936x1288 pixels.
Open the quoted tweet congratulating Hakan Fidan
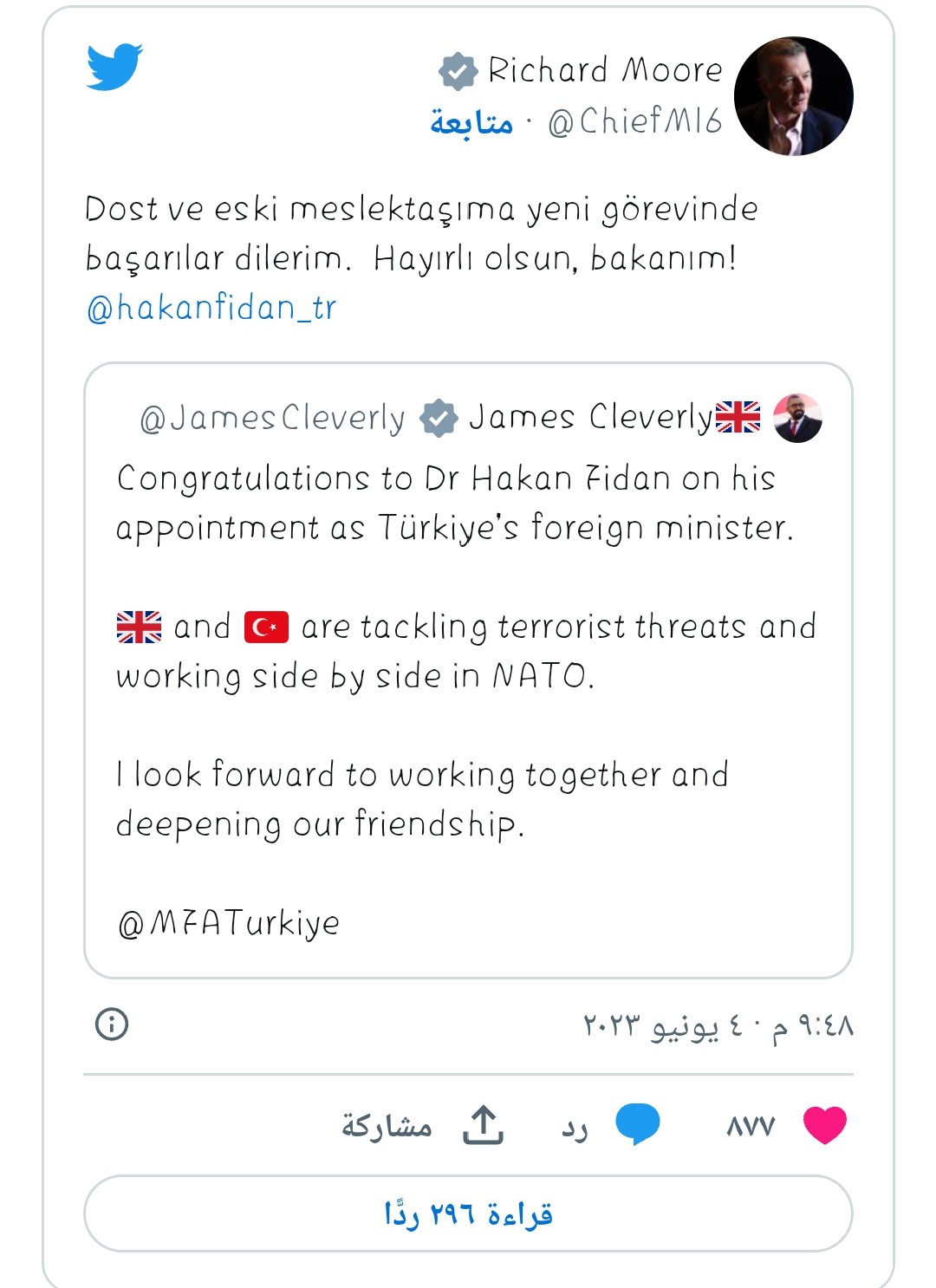pos(468,670)
